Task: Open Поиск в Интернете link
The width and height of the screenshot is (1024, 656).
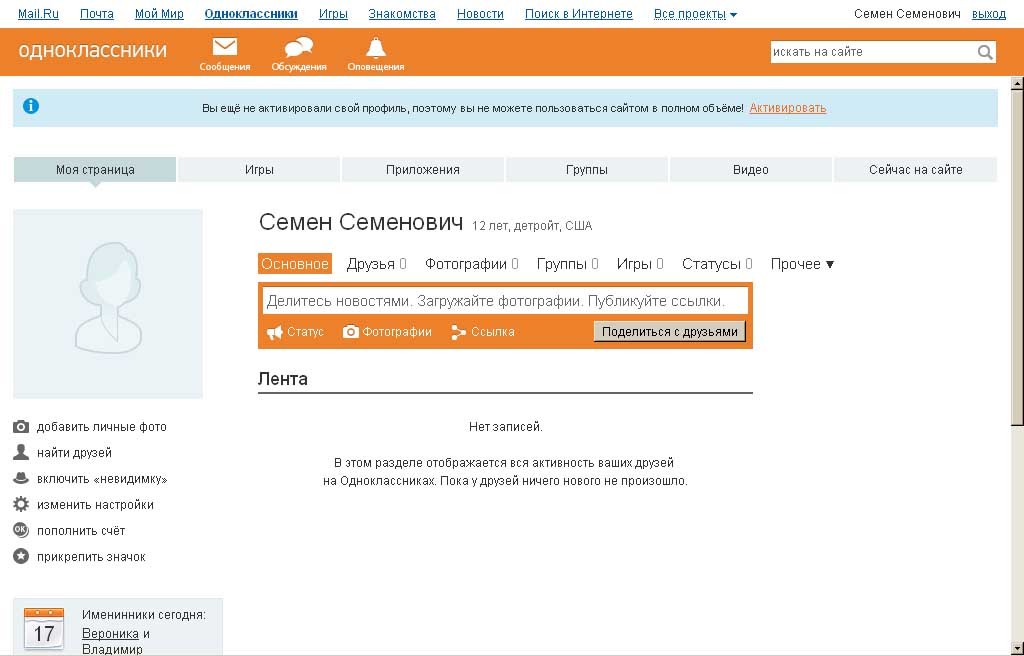Action: tap(579, 14)
